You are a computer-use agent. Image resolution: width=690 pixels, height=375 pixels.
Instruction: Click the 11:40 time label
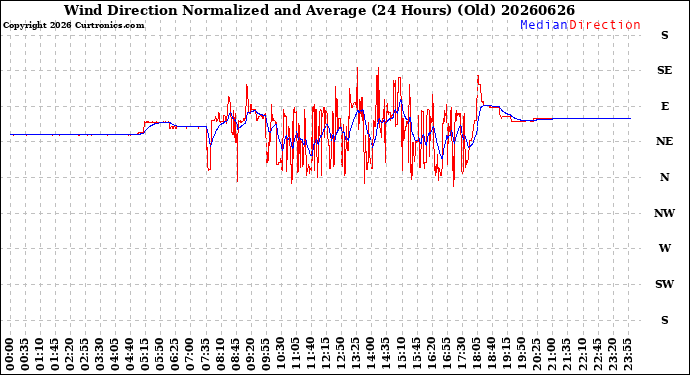311,354
